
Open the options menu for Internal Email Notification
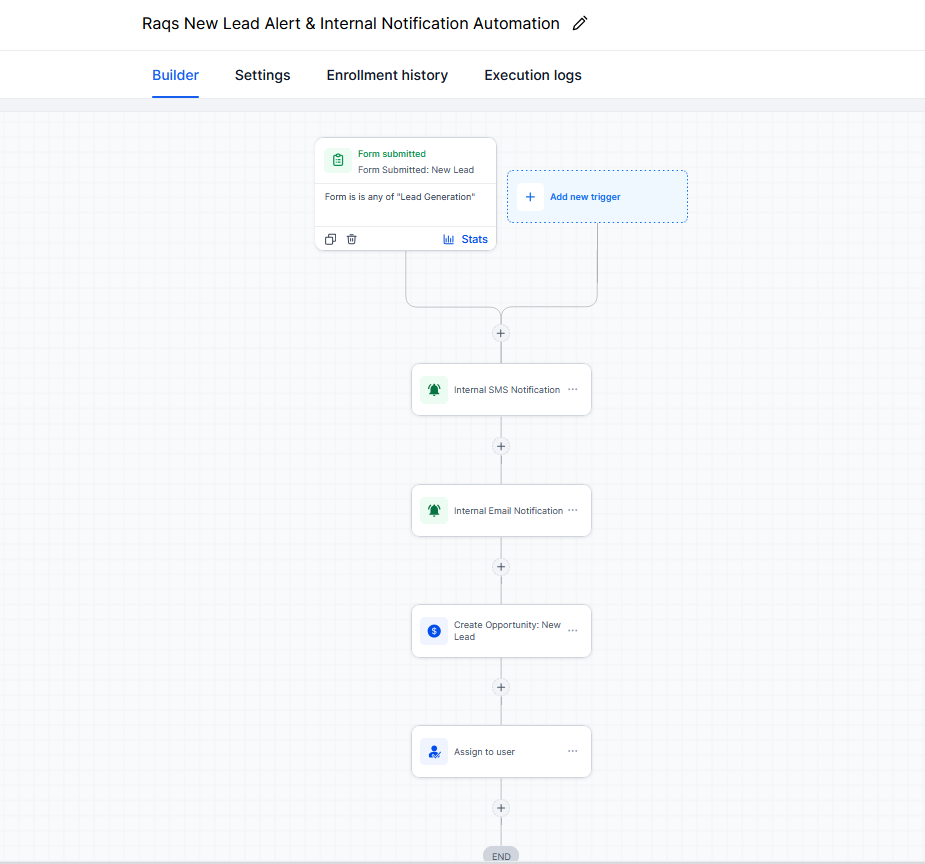pos(573,510)
